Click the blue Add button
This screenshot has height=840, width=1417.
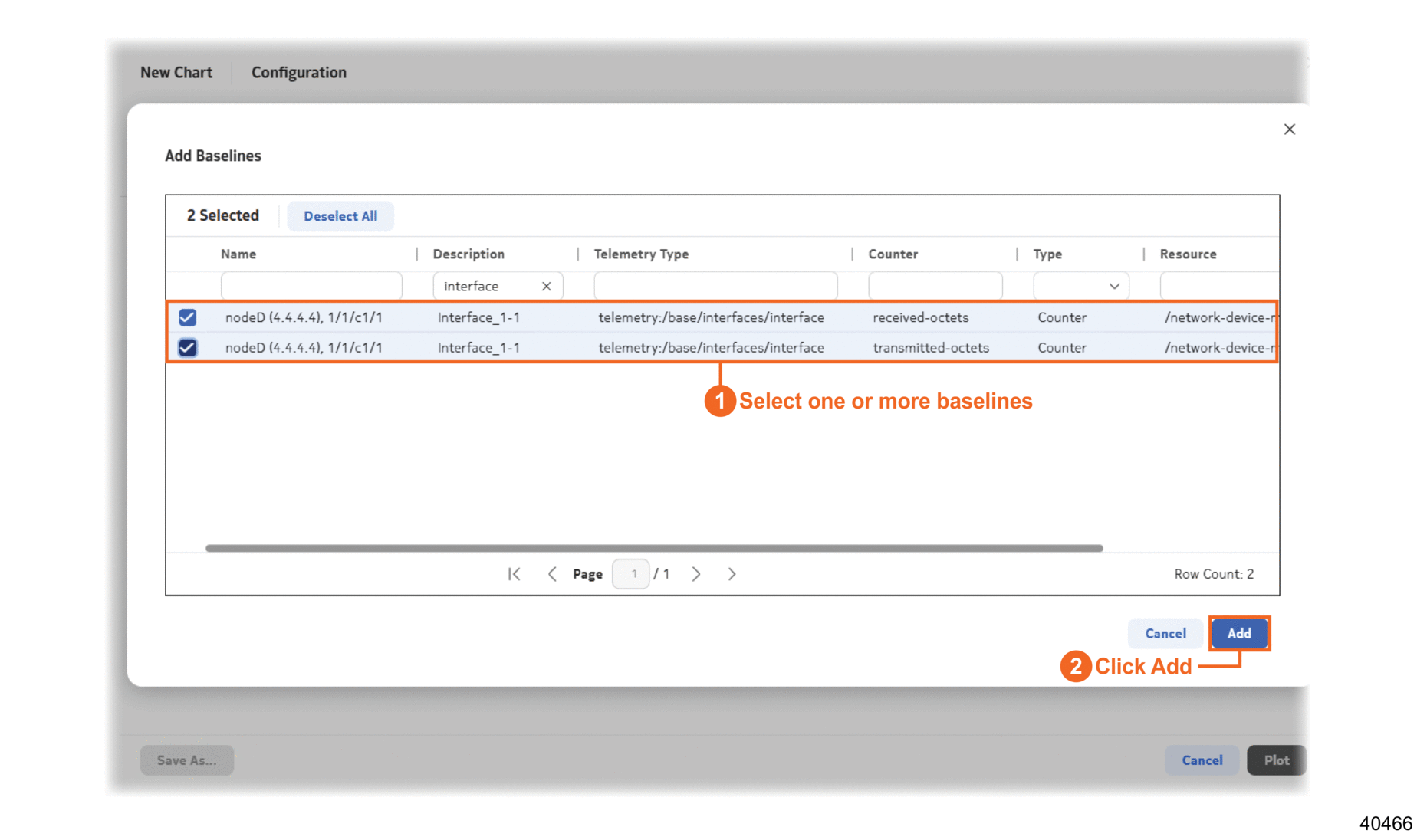(1238, 634)
